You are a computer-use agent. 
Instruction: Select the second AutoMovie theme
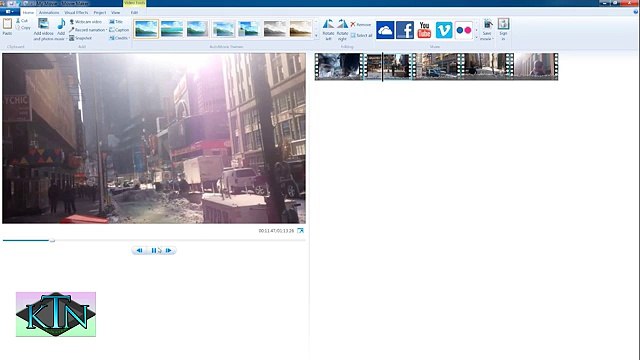172,29
